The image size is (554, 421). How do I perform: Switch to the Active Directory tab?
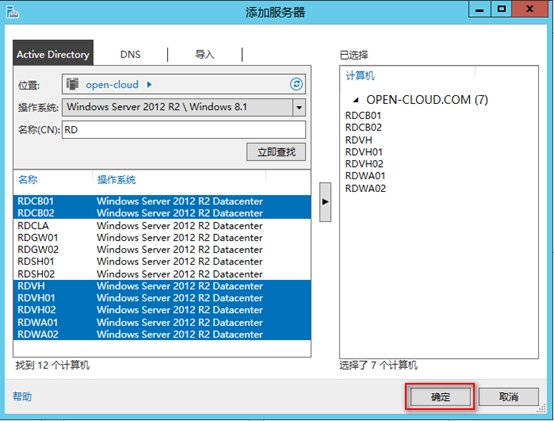[53, 54]
